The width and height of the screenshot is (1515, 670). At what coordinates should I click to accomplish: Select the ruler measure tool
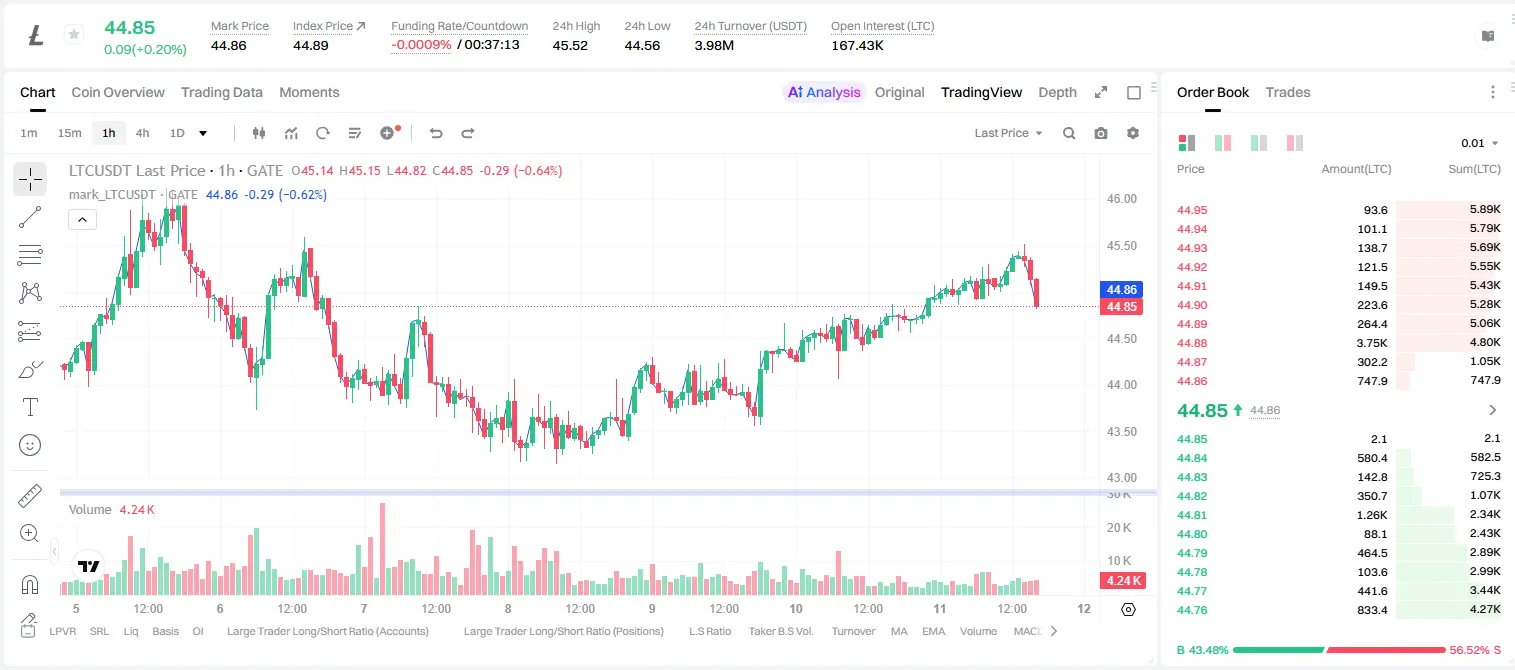coord(30,496)
